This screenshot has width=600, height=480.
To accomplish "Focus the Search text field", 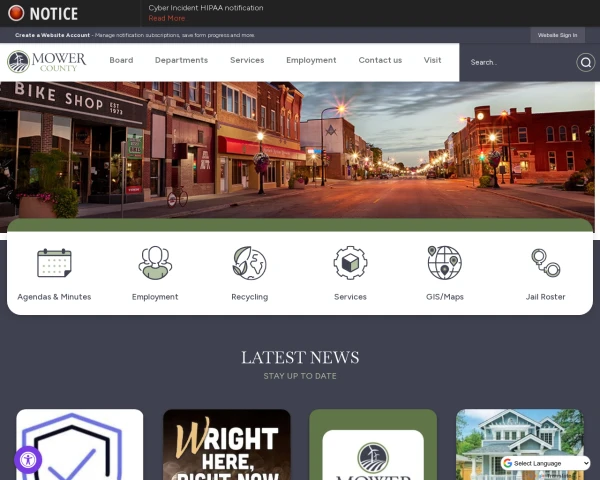I will [x=518, y=62].
